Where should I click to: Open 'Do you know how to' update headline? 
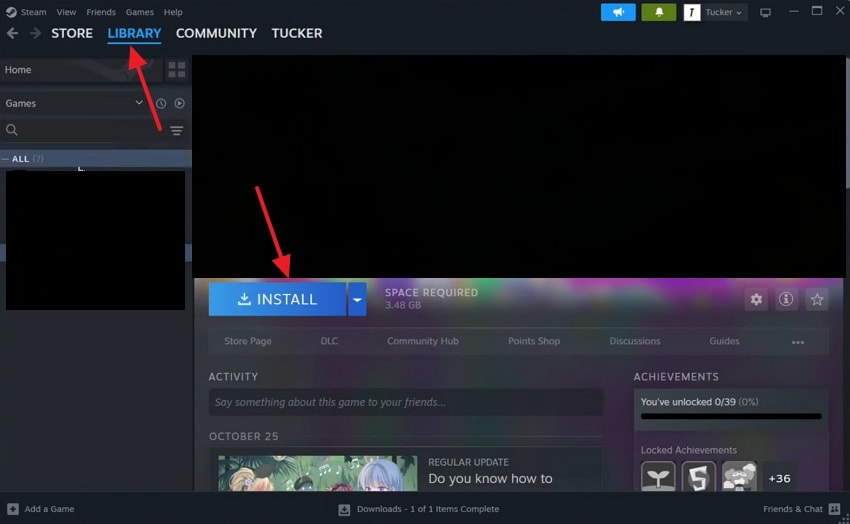click(490, 478)
